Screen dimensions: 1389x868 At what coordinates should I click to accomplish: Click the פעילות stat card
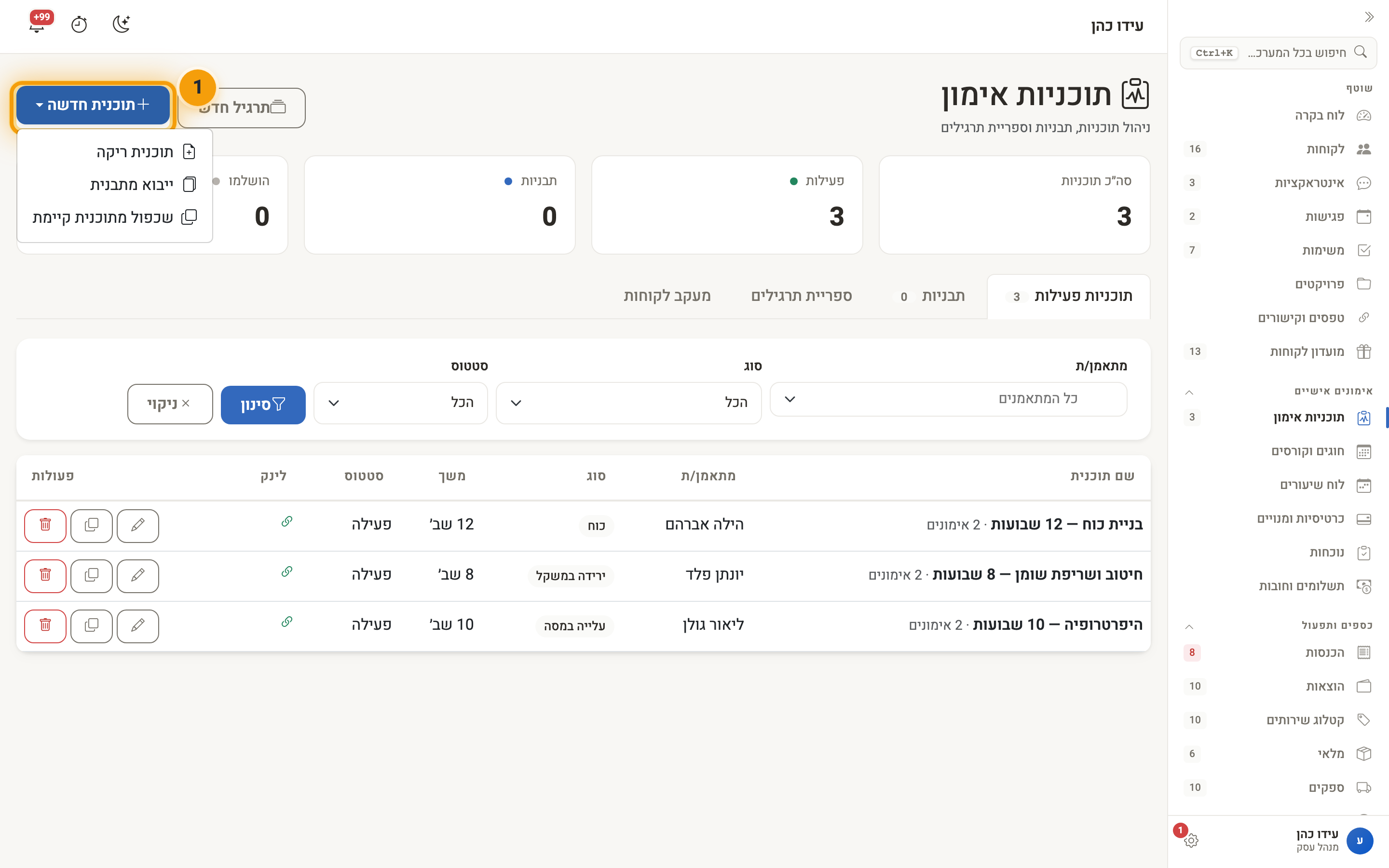pos(727,205)
